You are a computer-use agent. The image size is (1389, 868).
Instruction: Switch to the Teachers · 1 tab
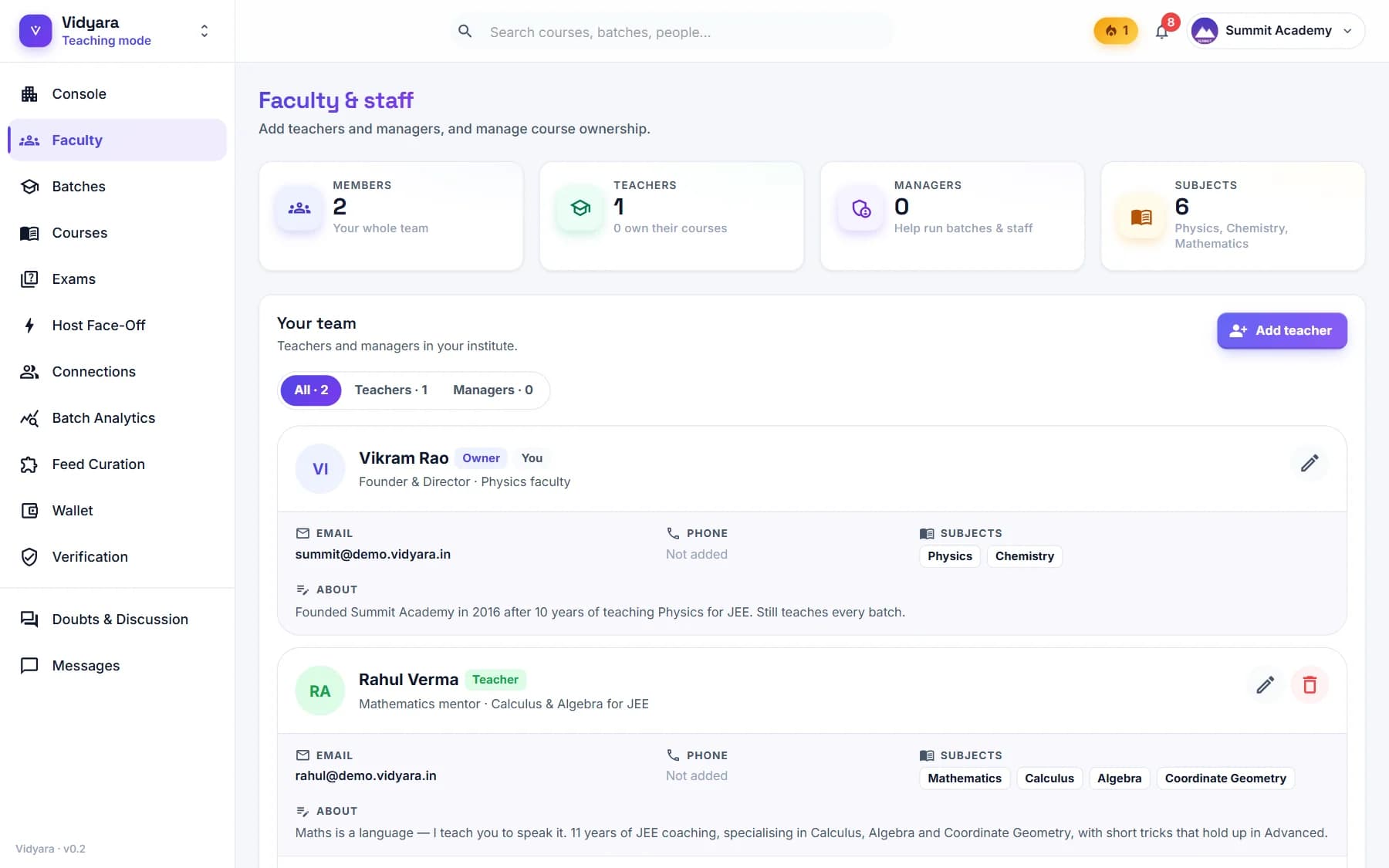(x=391, y=390)
